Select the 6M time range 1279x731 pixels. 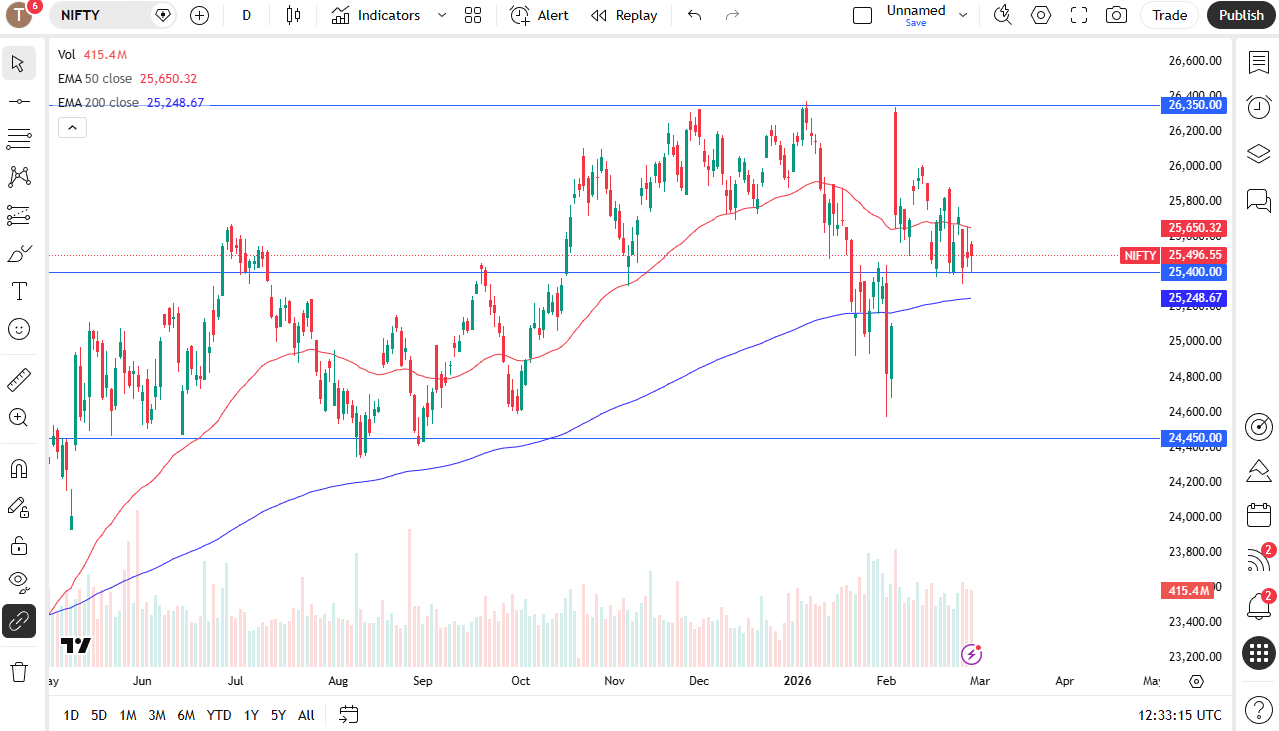click(x=186, y=715)
